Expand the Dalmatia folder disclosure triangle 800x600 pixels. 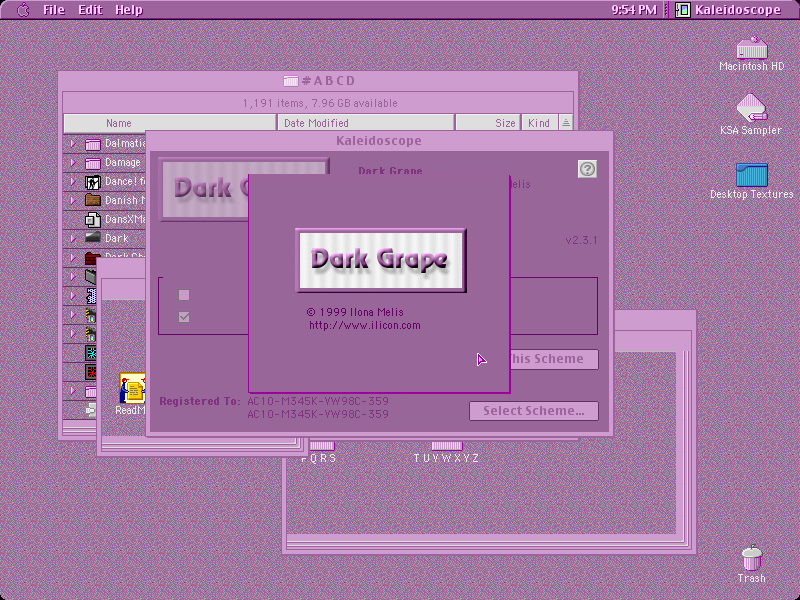73,144
